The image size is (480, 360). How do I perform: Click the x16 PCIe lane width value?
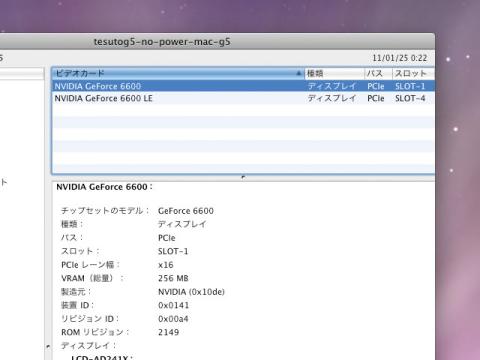(166, 265)
